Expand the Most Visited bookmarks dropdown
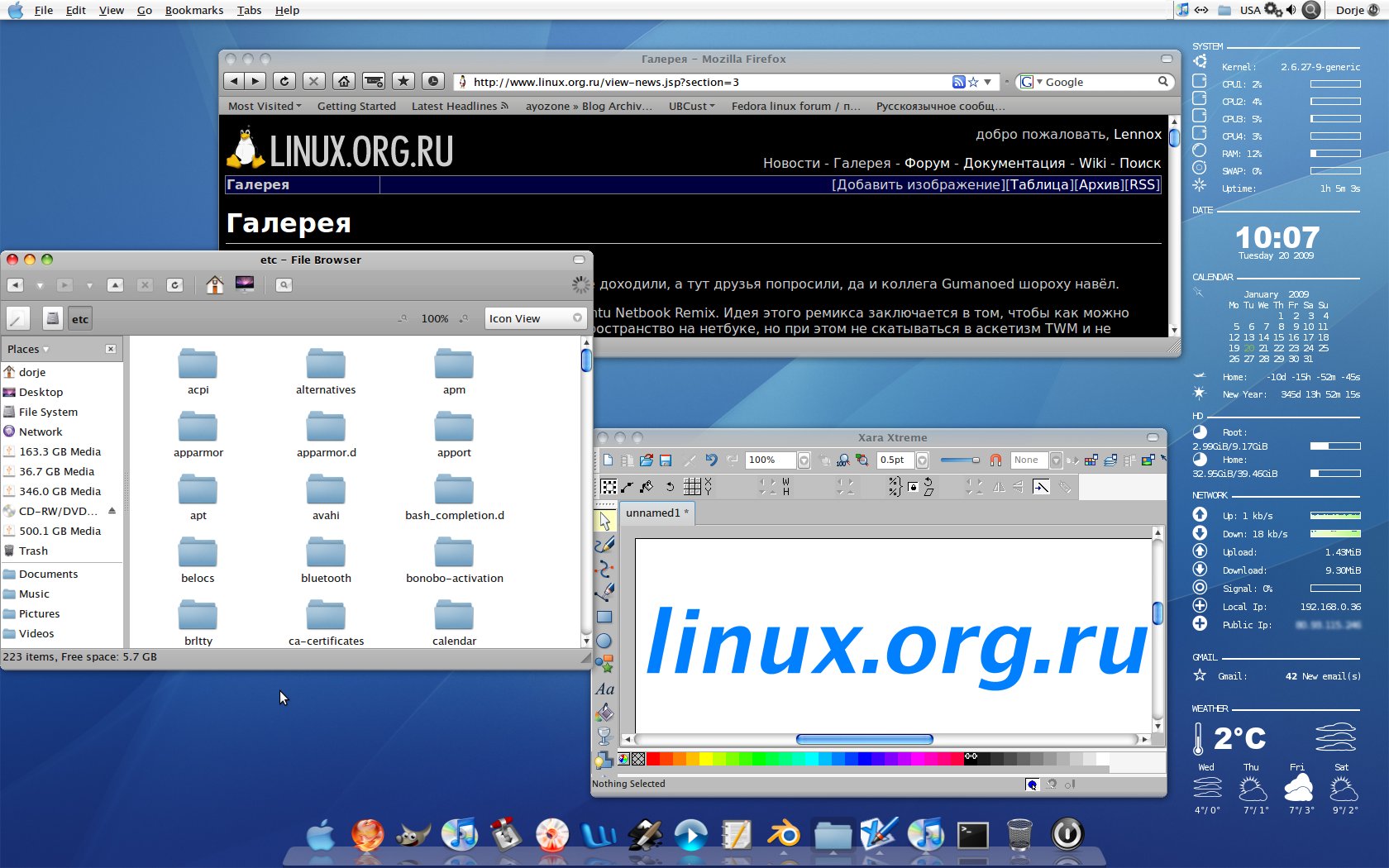 (265, 106)
